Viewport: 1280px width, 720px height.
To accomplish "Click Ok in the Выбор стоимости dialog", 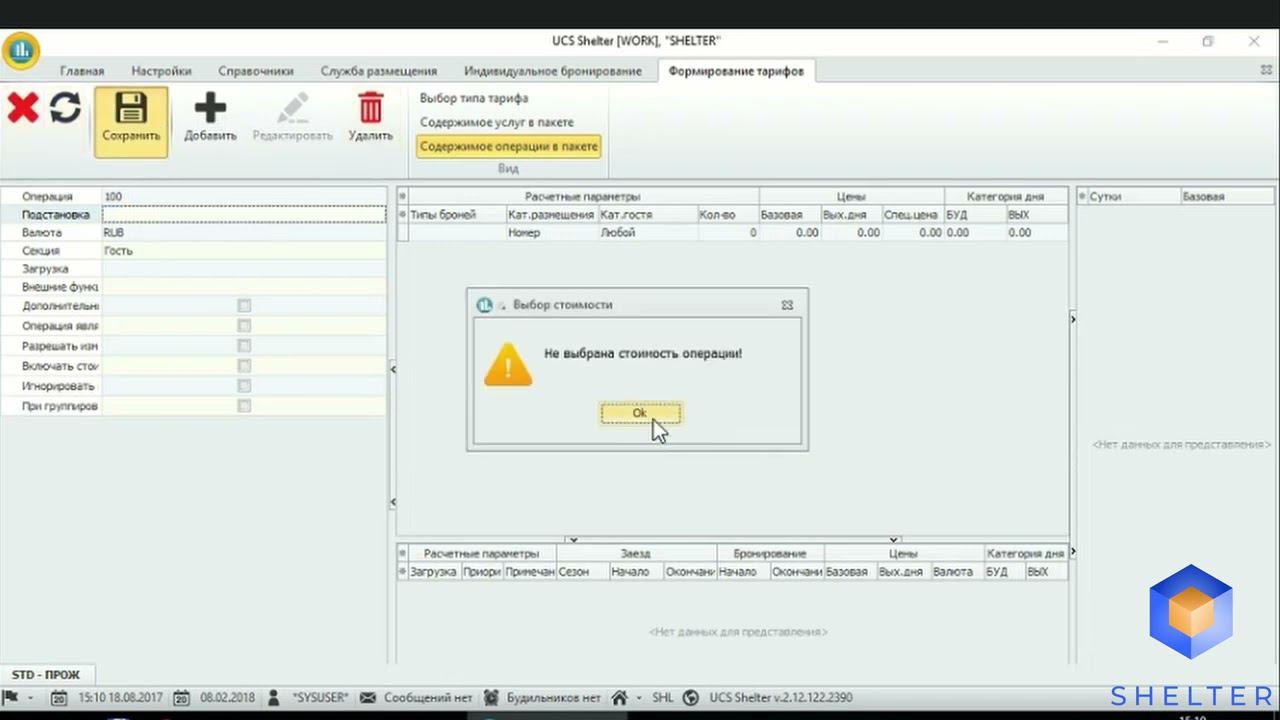I will (x=640, y=413).
